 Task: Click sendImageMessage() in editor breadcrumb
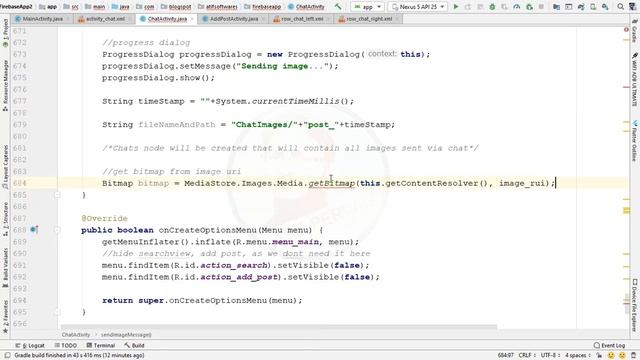coord(126,335)
